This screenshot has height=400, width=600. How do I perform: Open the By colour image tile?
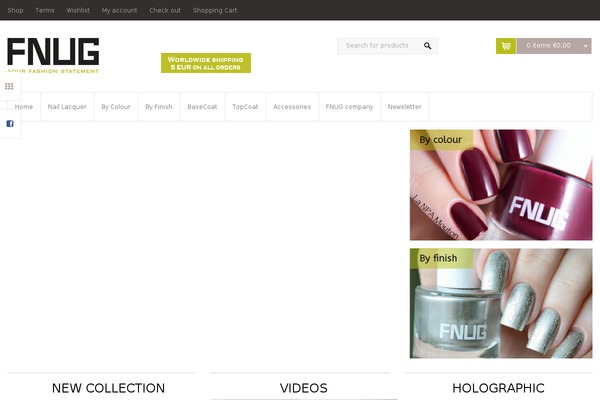click(x=501, y=185)
